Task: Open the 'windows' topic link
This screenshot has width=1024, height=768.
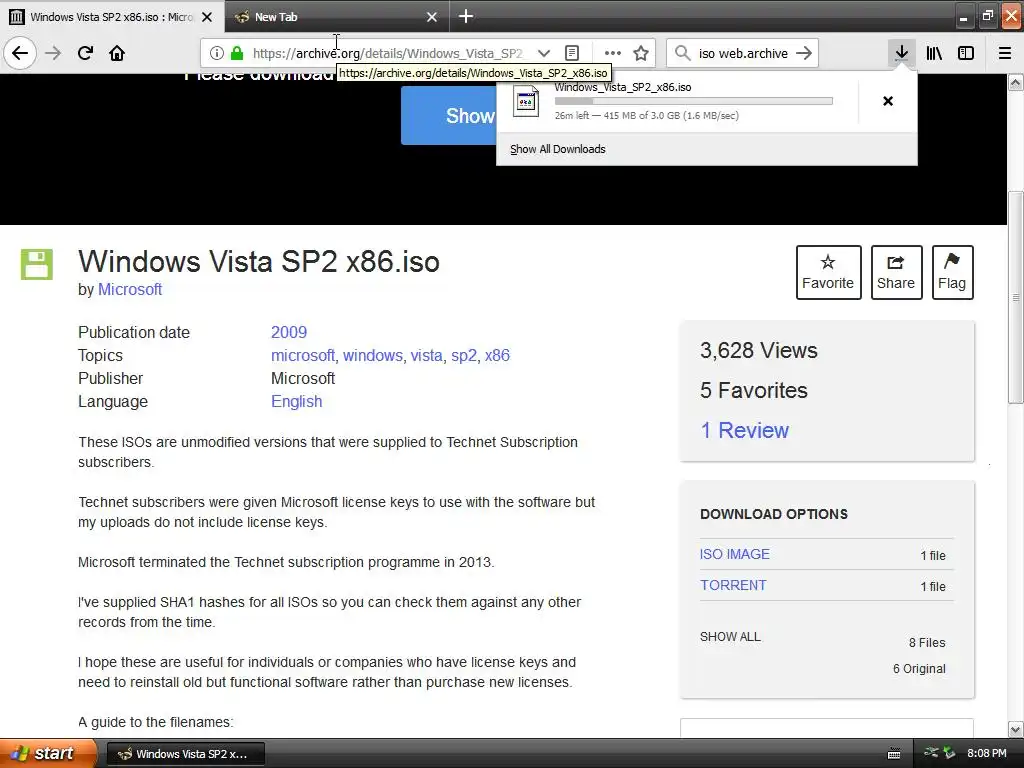Action: 373,355
